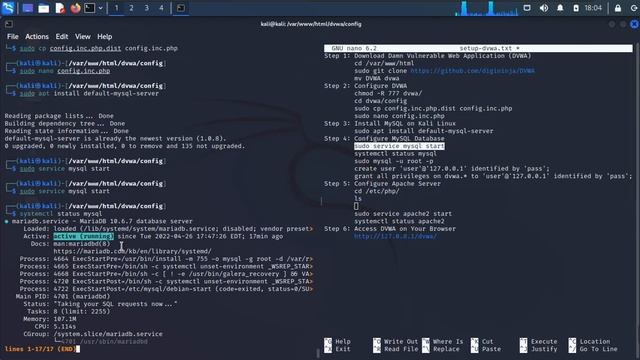The width and height of the screenshot is (640, 360).
Task: Click highlighted 'sudo service mysql start' in nano
Action: [x=399, y=146]
